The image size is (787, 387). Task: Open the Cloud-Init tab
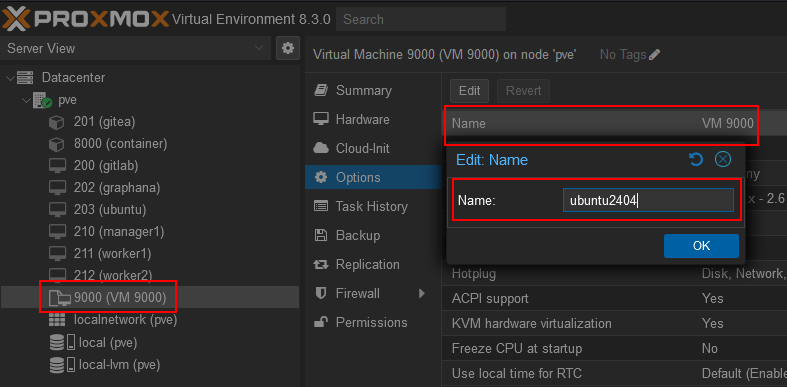click(373, 149)
